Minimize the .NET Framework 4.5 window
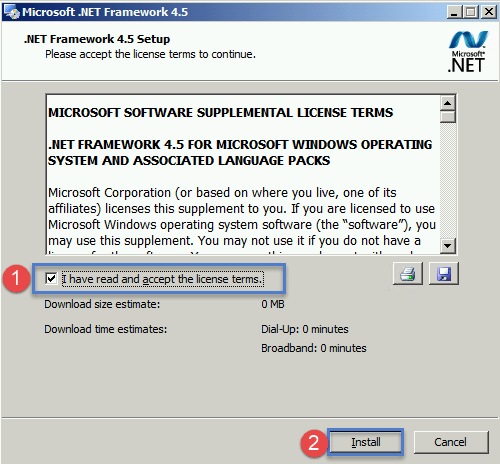Viewport: 500px width, 464px height. point(454,12)
